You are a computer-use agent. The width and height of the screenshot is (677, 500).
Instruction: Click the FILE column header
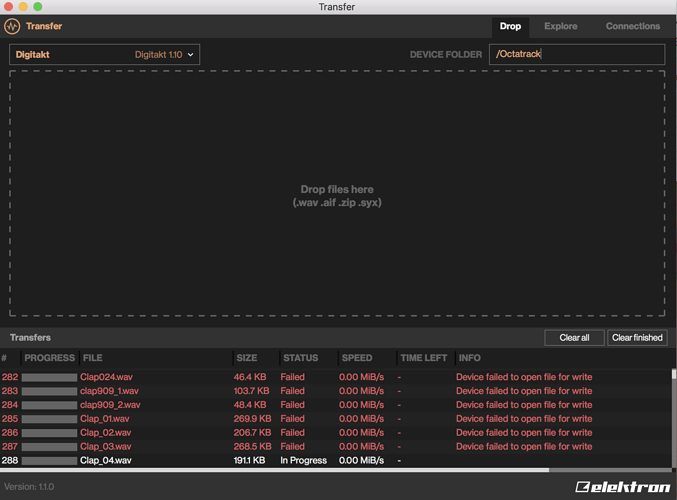92,358
